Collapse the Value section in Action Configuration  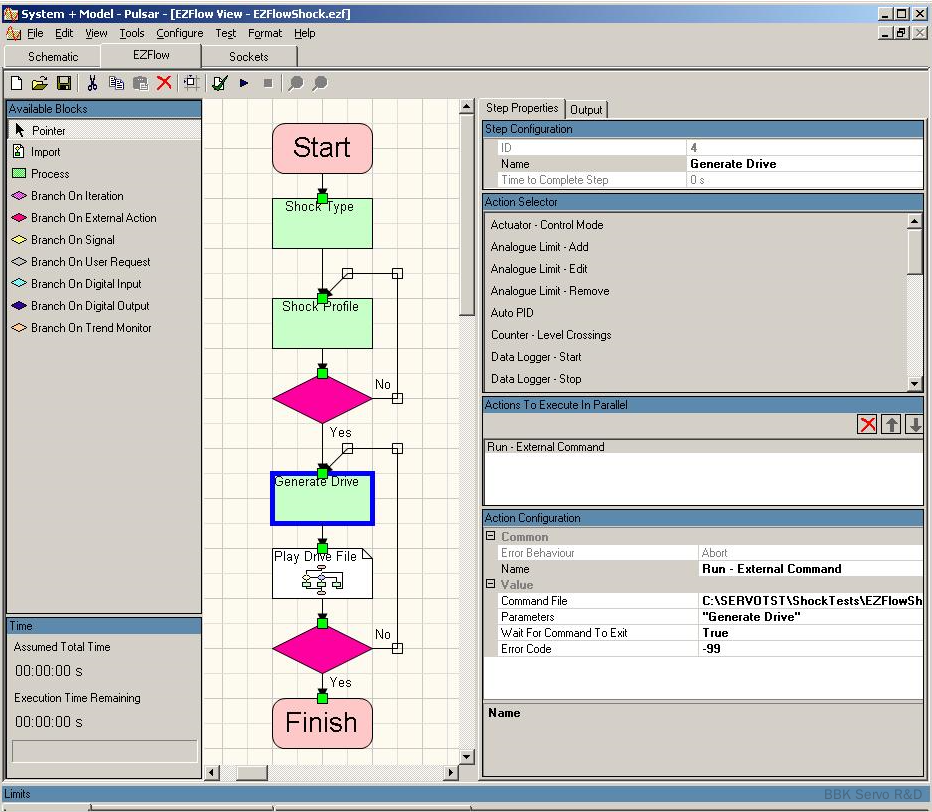[491, 585]
